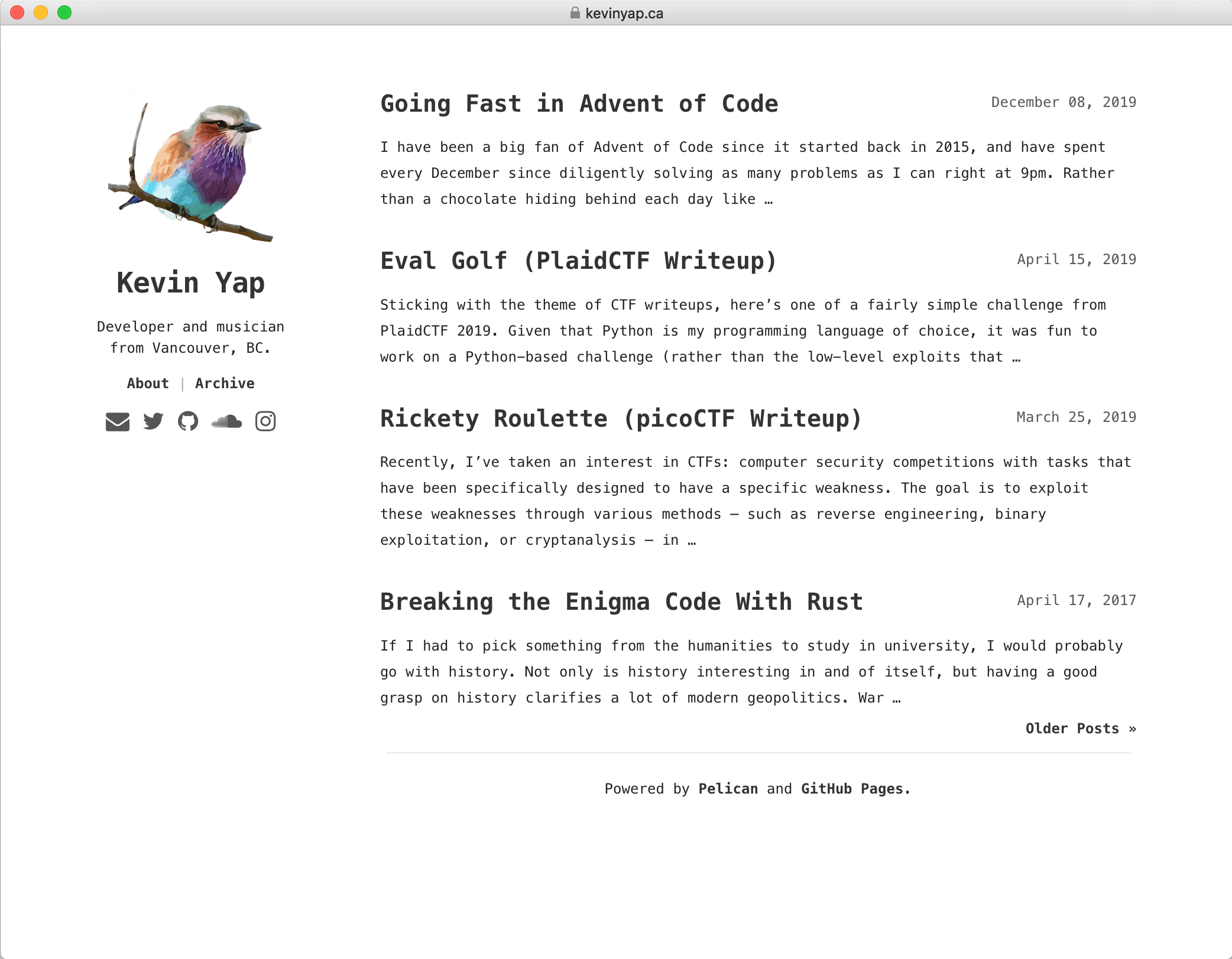Open the Instagram camera icon
Viewport: 1232px width, 959px height.
tap(265, 421)
